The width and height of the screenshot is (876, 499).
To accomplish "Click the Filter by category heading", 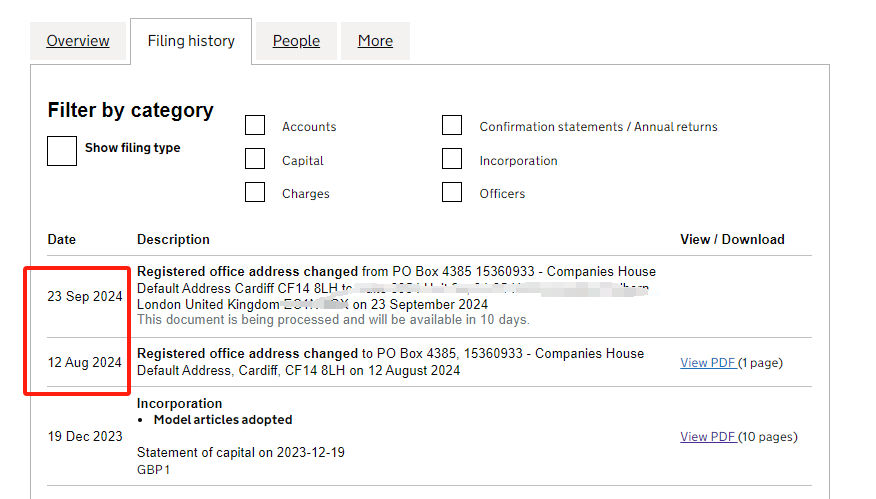I will pyautogui.click(x=130, y=110).
